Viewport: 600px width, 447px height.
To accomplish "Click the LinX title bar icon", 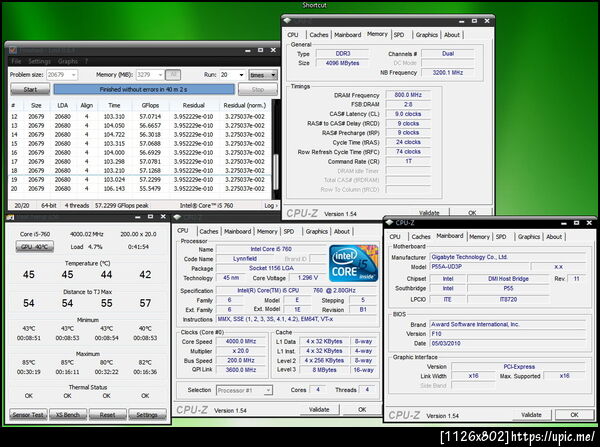I will [x=13, y=50].
